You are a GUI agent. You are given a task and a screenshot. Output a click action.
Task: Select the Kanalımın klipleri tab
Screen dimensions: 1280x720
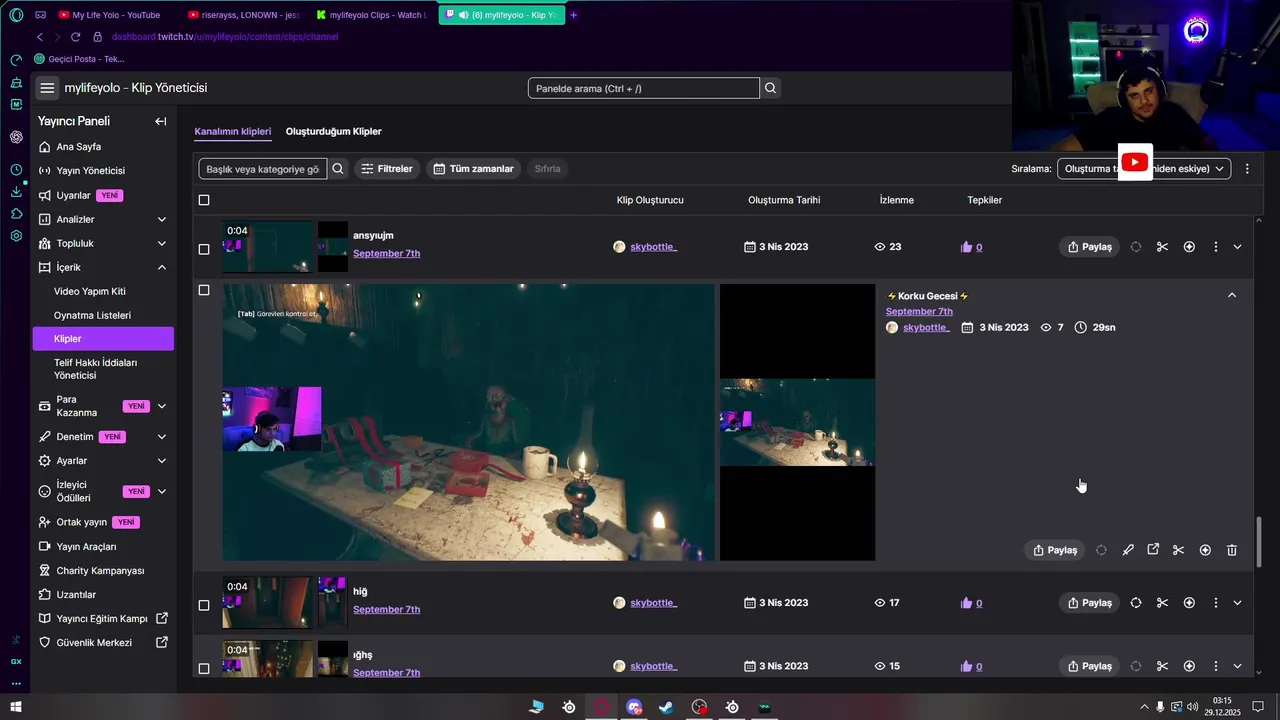tap(232, 131)
